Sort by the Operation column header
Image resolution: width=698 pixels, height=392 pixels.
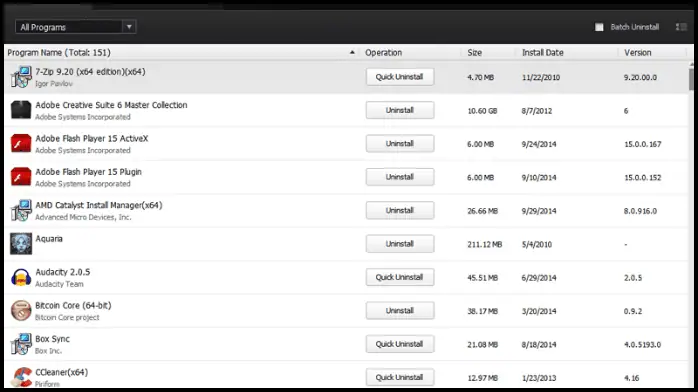coord(383,53)
